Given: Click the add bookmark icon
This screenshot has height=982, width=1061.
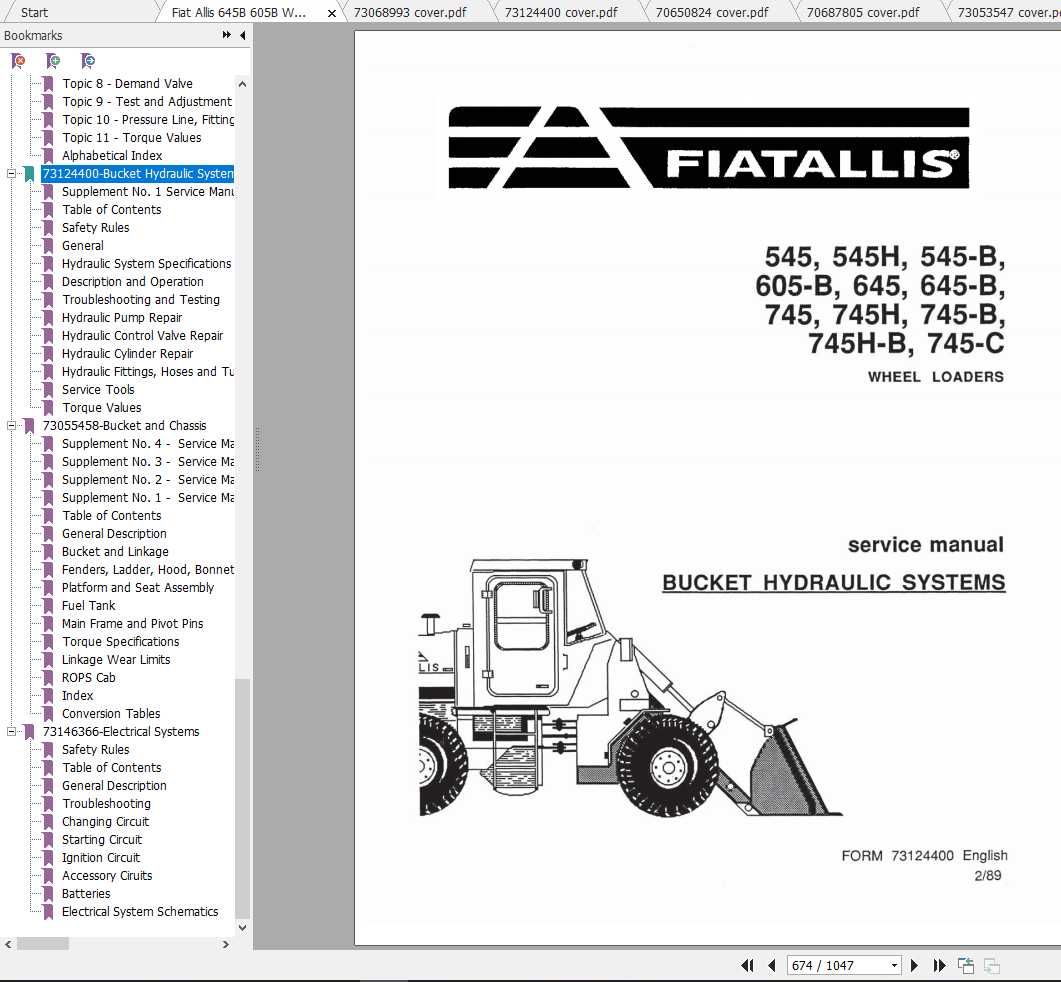Looking at the screenshot, I should coord(53,62).
